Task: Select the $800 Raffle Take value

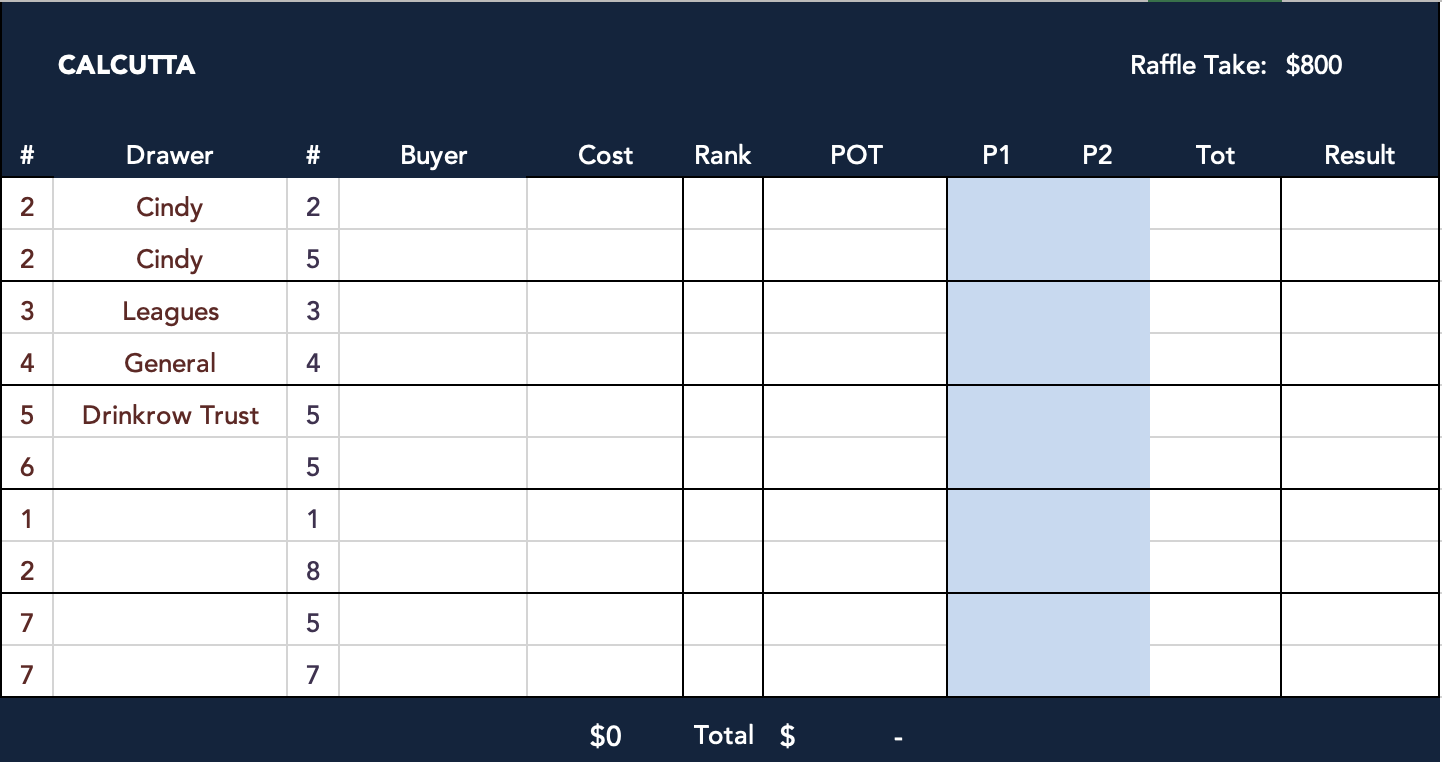Action: click(1313, 66)
